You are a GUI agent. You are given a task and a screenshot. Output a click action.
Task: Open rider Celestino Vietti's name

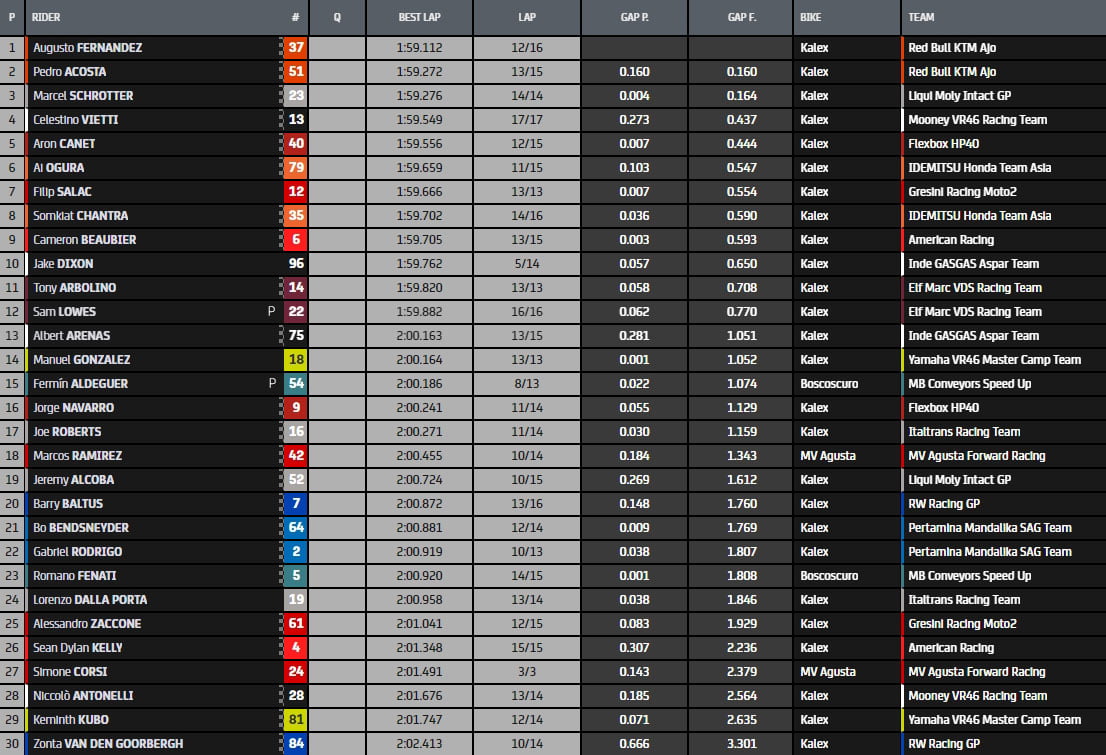[x=78, y=119]
